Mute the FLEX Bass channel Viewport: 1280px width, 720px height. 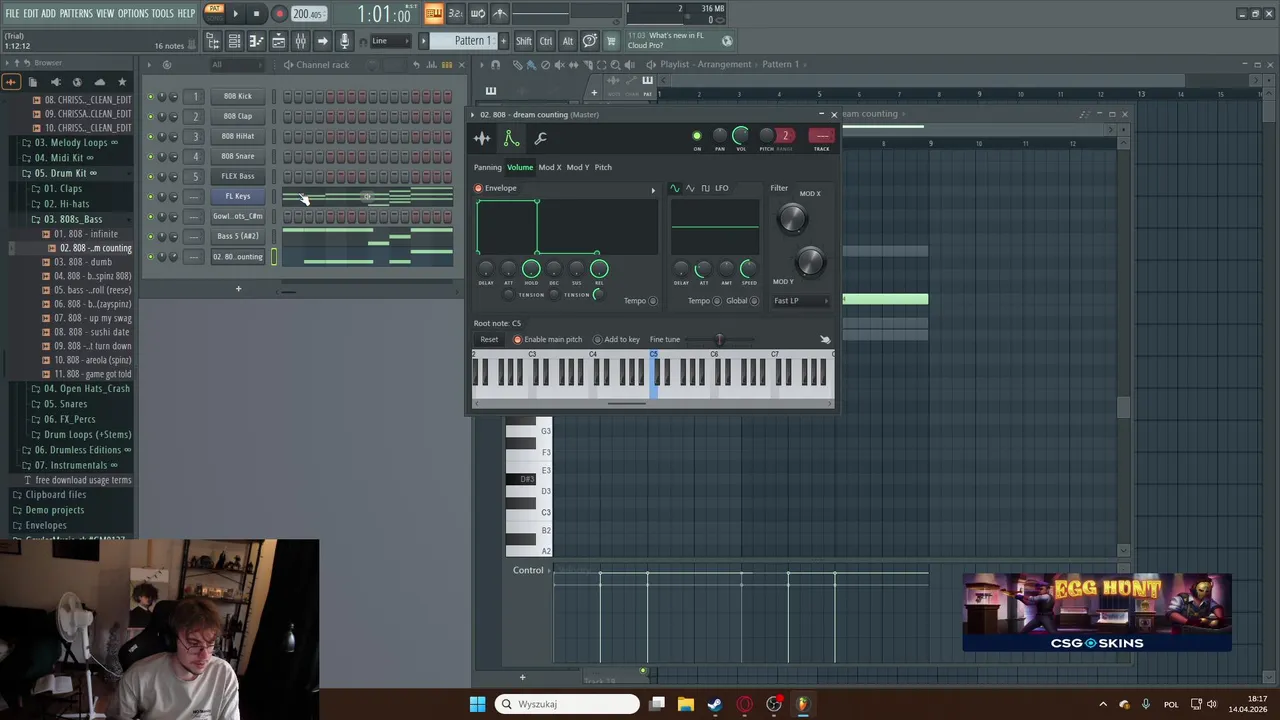[x=150, y=177]
